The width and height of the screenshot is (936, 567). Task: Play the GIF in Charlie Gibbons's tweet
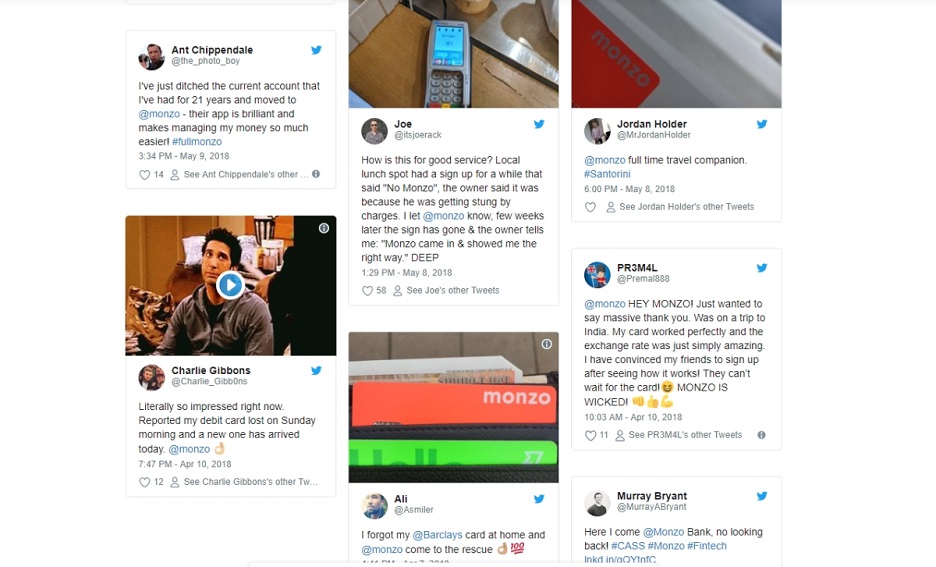230,285
